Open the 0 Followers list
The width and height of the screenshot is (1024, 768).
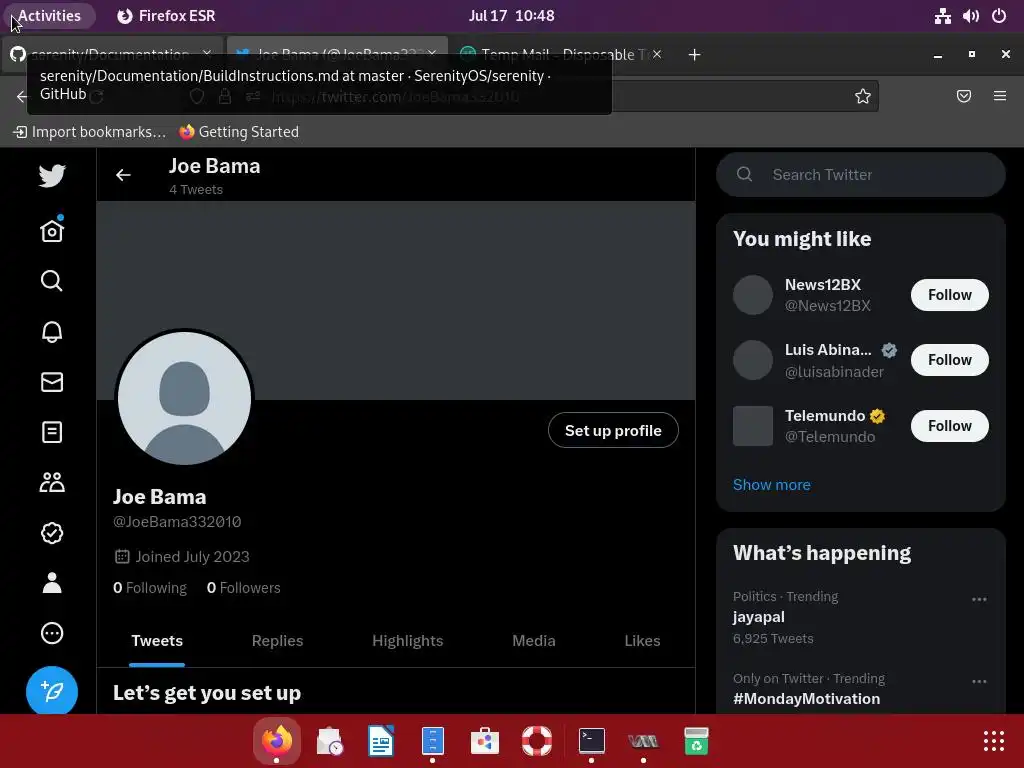244,588
